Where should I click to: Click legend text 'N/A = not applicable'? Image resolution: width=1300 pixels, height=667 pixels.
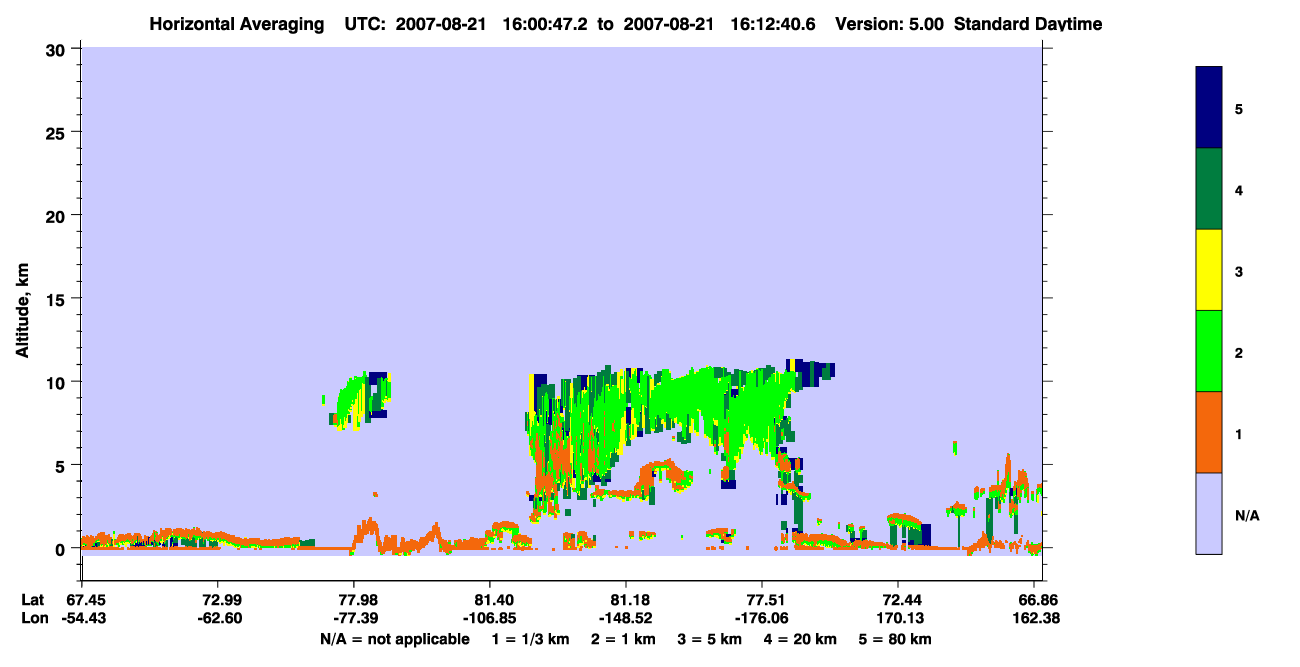coord(394,639)
